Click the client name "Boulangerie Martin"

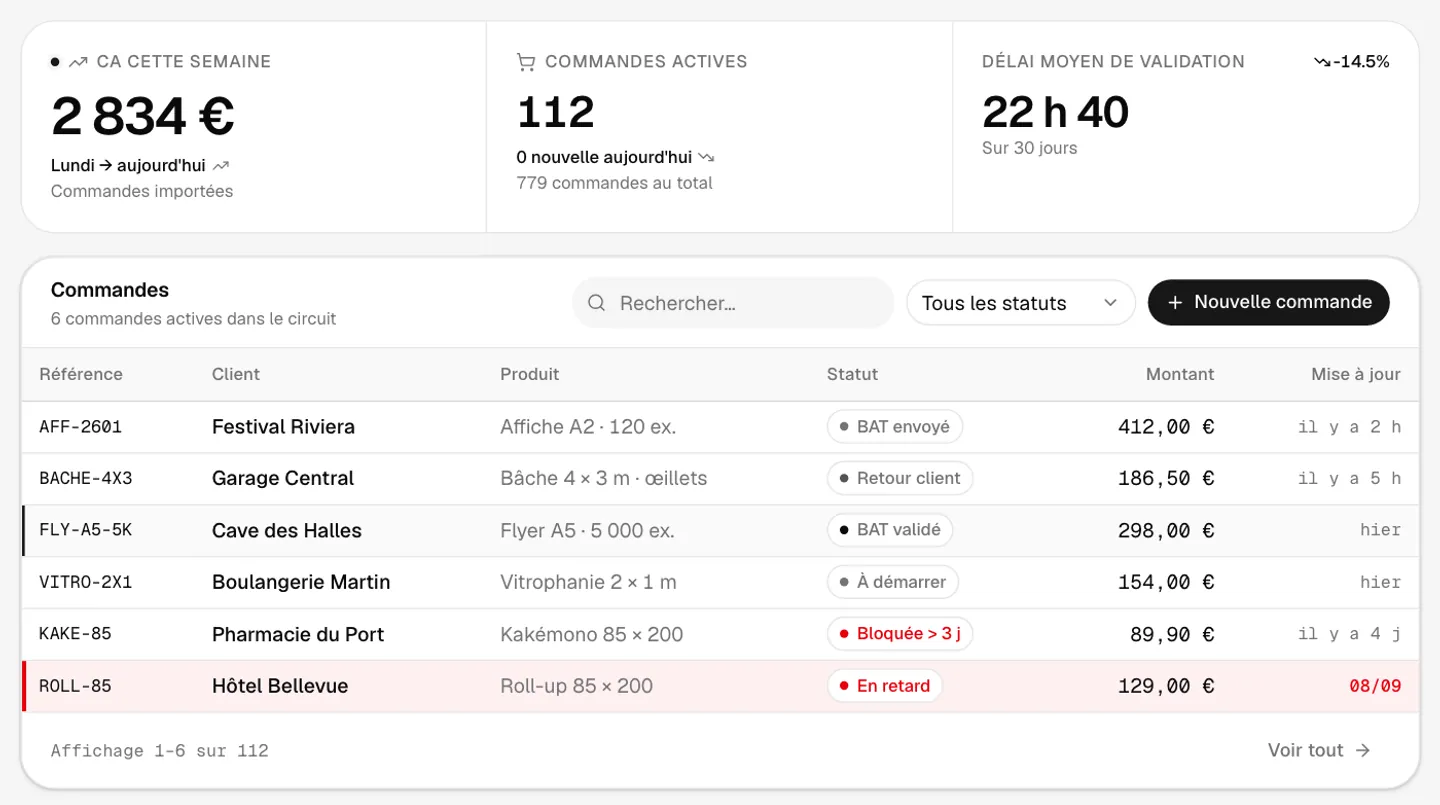[x=301, y=582]
